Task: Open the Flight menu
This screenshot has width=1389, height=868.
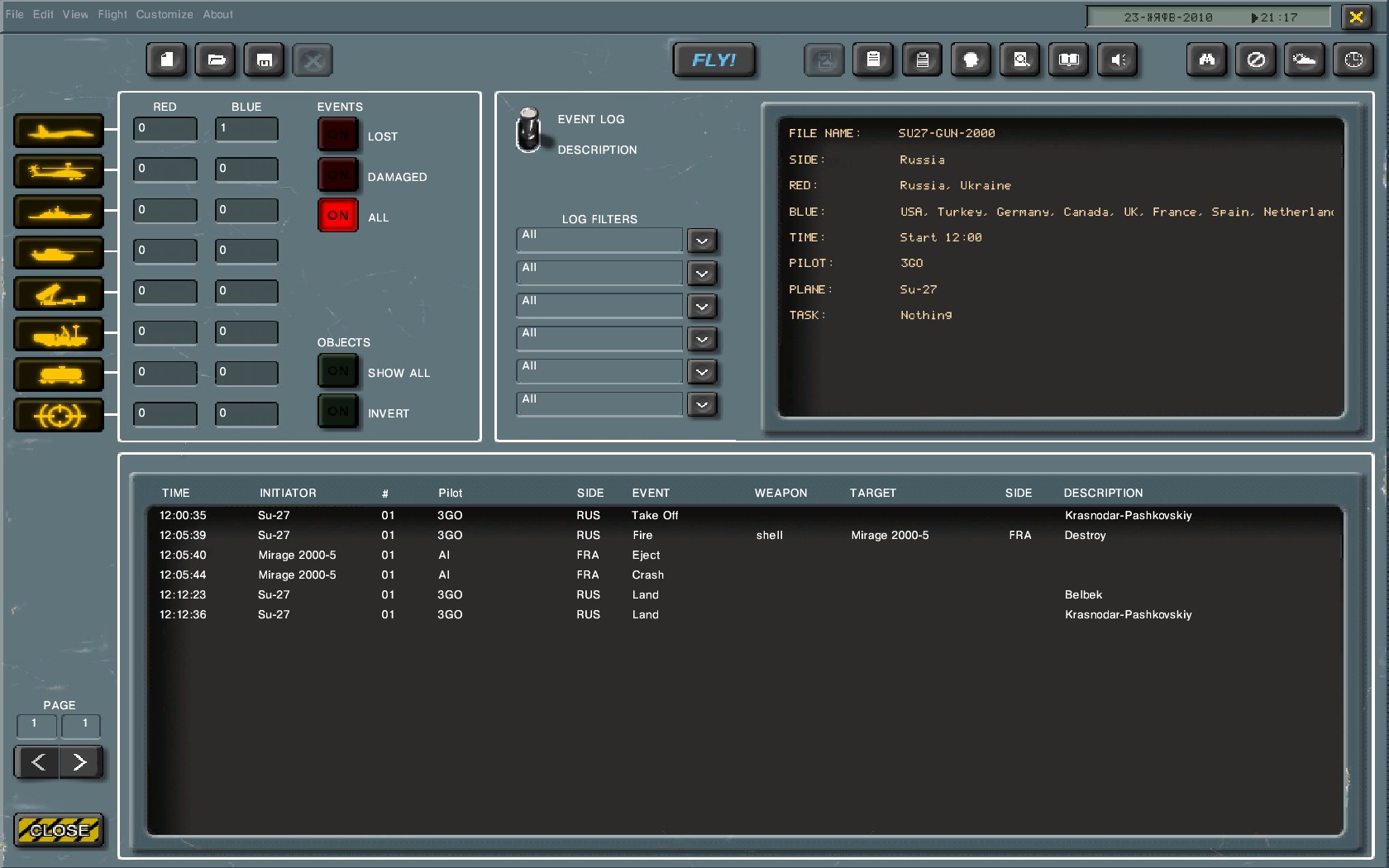Action: click(x=112, y=14)
